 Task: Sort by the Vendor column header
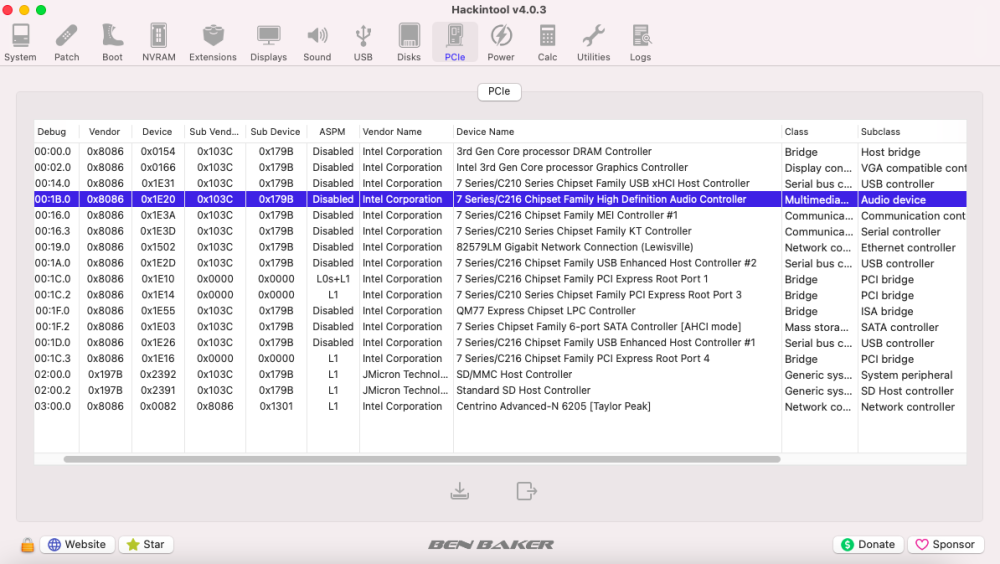pyautogui.click(x=105, y=131)
